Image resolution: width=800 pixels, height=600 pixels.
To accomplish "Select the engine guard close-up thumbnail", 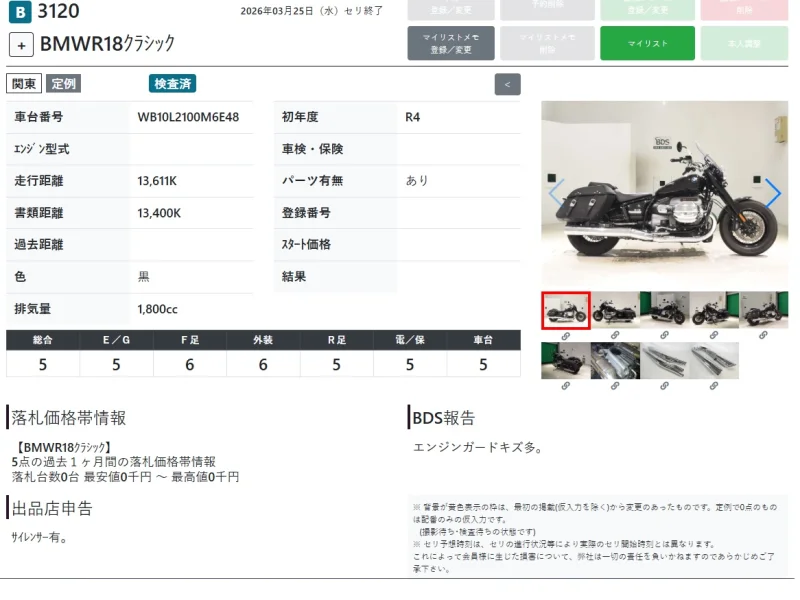I will 615,361.
